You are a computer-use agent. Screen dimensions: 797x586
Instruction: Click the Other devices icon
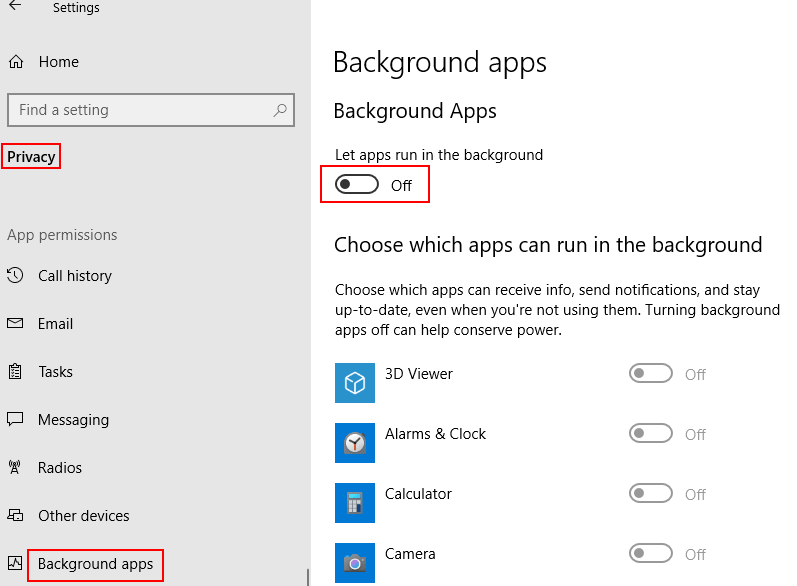[x=15, y=515]
